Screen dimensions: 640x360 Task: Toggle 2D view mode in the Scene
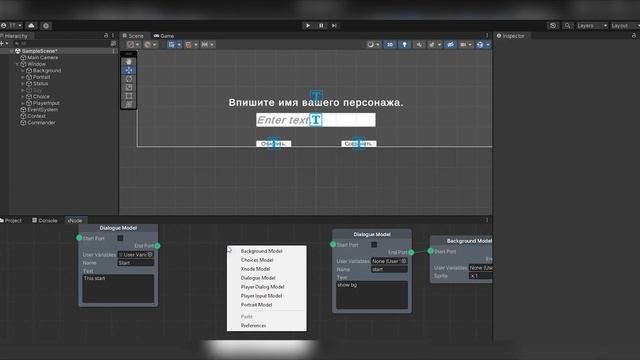pyautogui.click(x=390, y=44)
